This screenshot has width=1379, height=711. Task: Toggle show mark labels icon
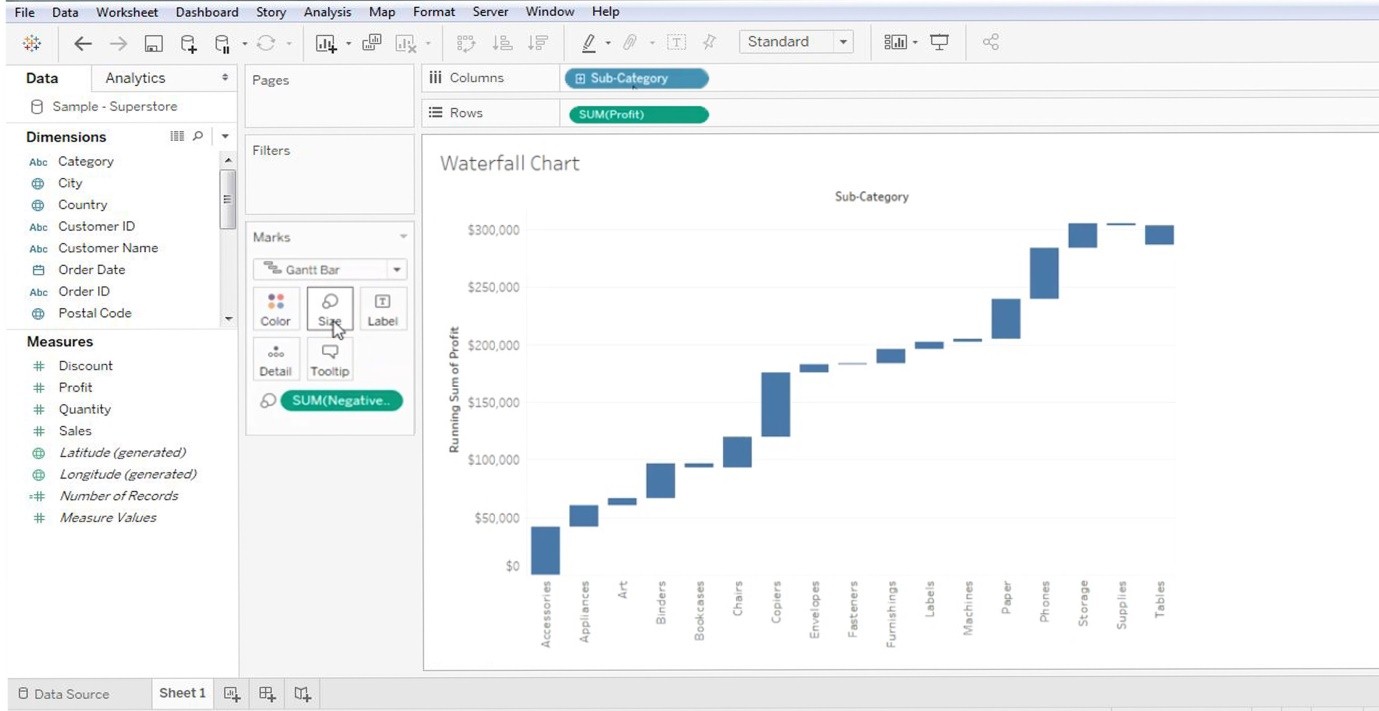tap(677, 43)
